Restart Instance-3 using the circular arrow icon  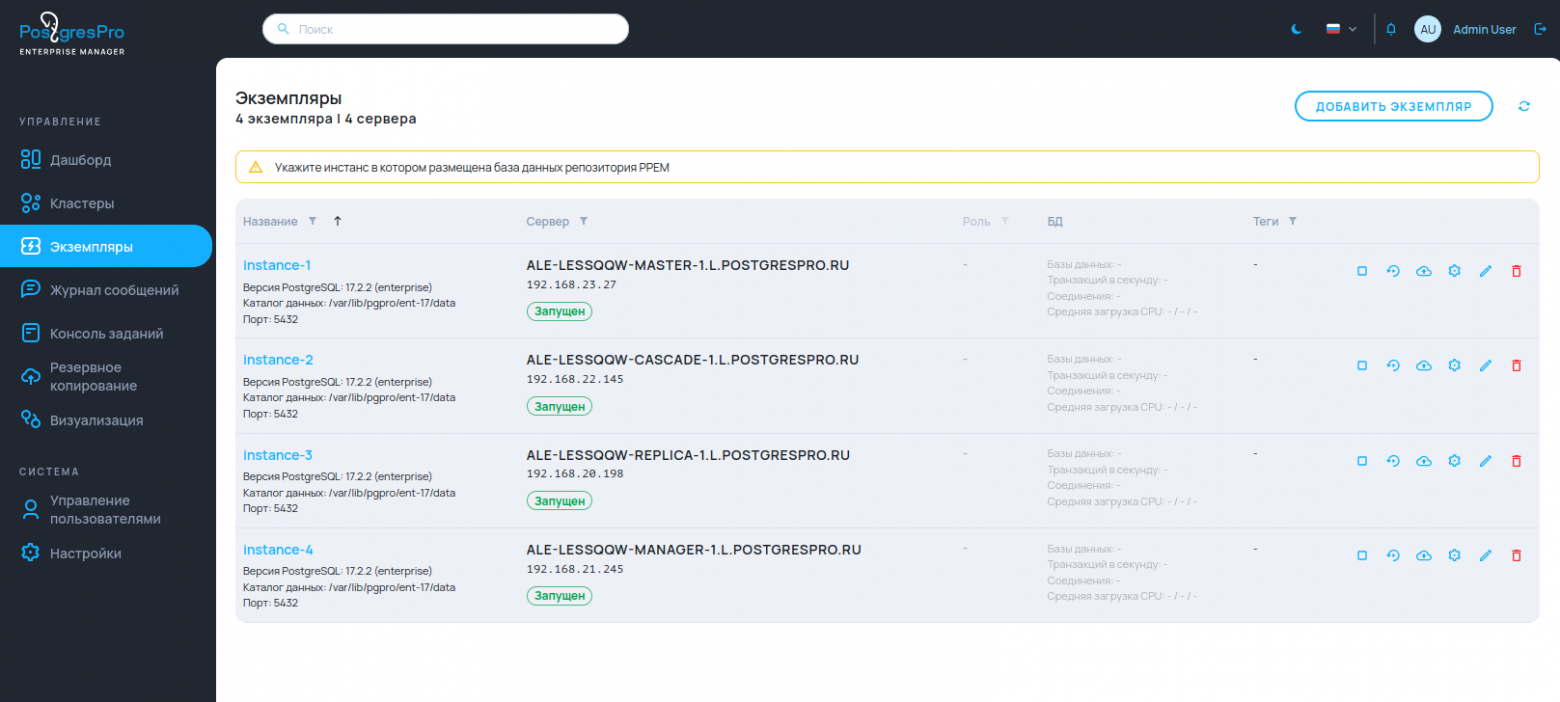[1392, 461]
